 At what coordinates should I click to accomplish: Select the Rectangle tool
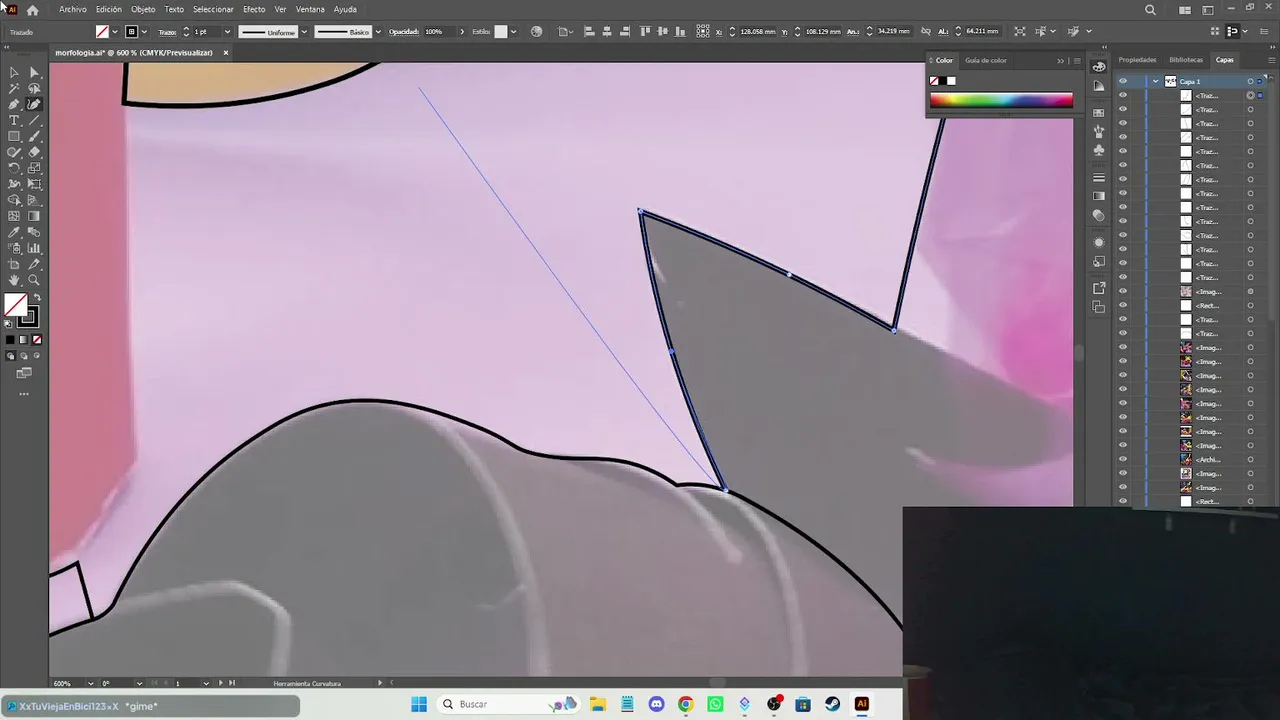(14, 136)
